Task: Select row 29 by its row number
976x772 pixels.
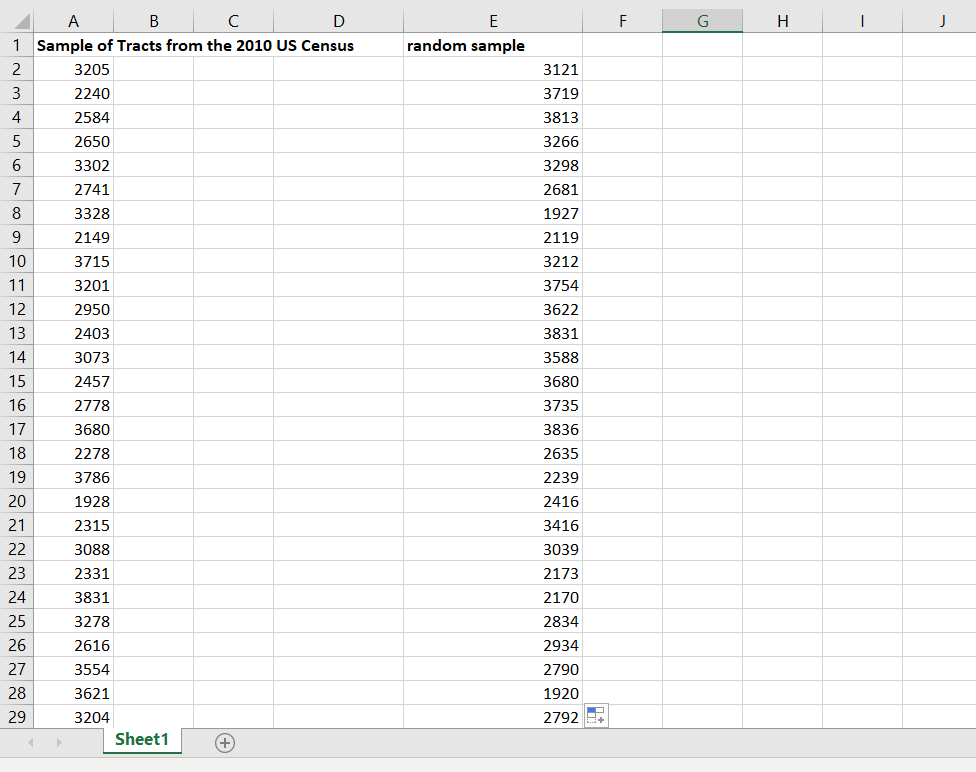Action: click(17, 716)
